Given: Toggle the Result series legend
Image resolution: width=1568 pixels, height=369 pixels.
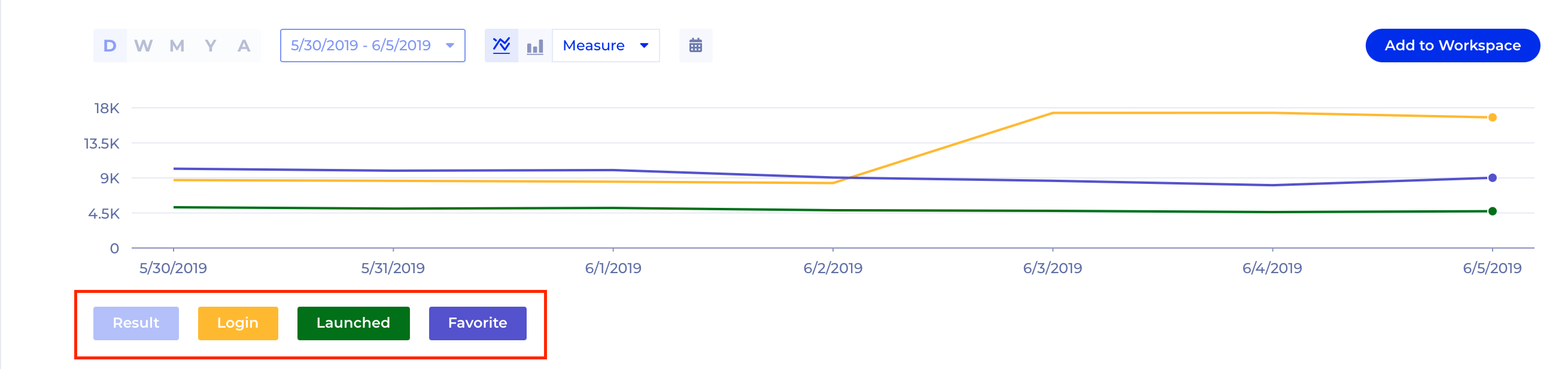Looking at the screenshot, I should tap(136, 323).
